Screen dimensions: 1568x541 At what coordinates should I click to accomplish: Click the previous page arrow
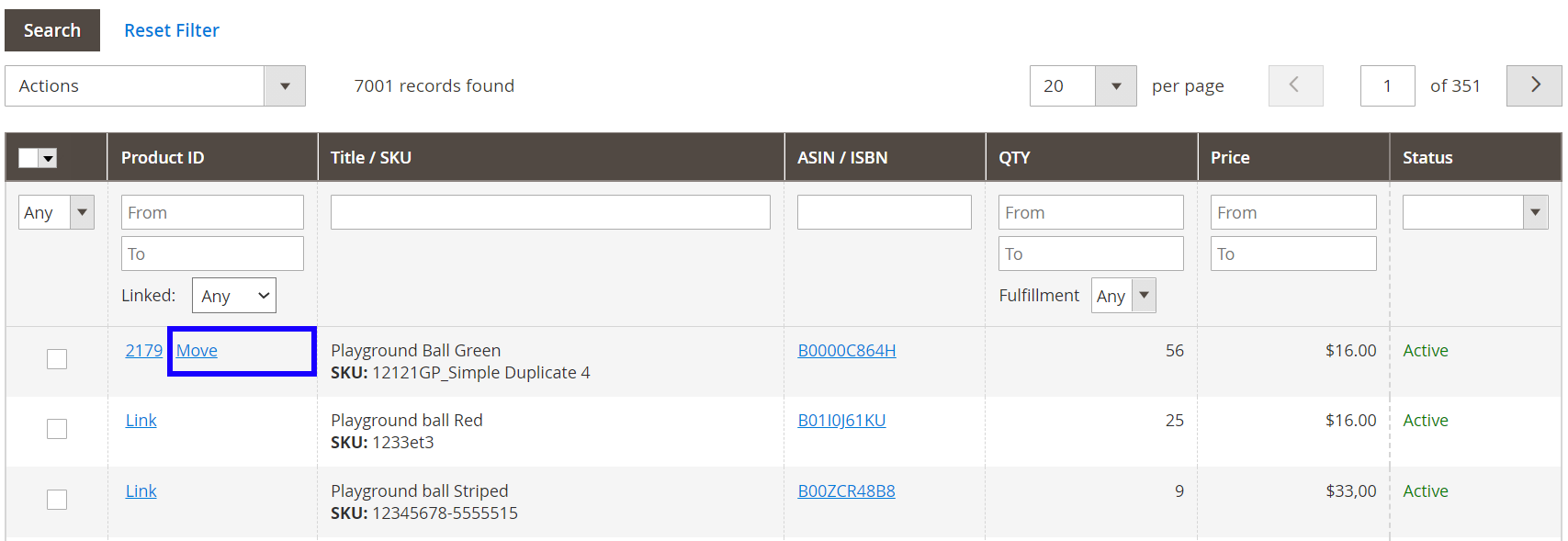click(1295, 85)
